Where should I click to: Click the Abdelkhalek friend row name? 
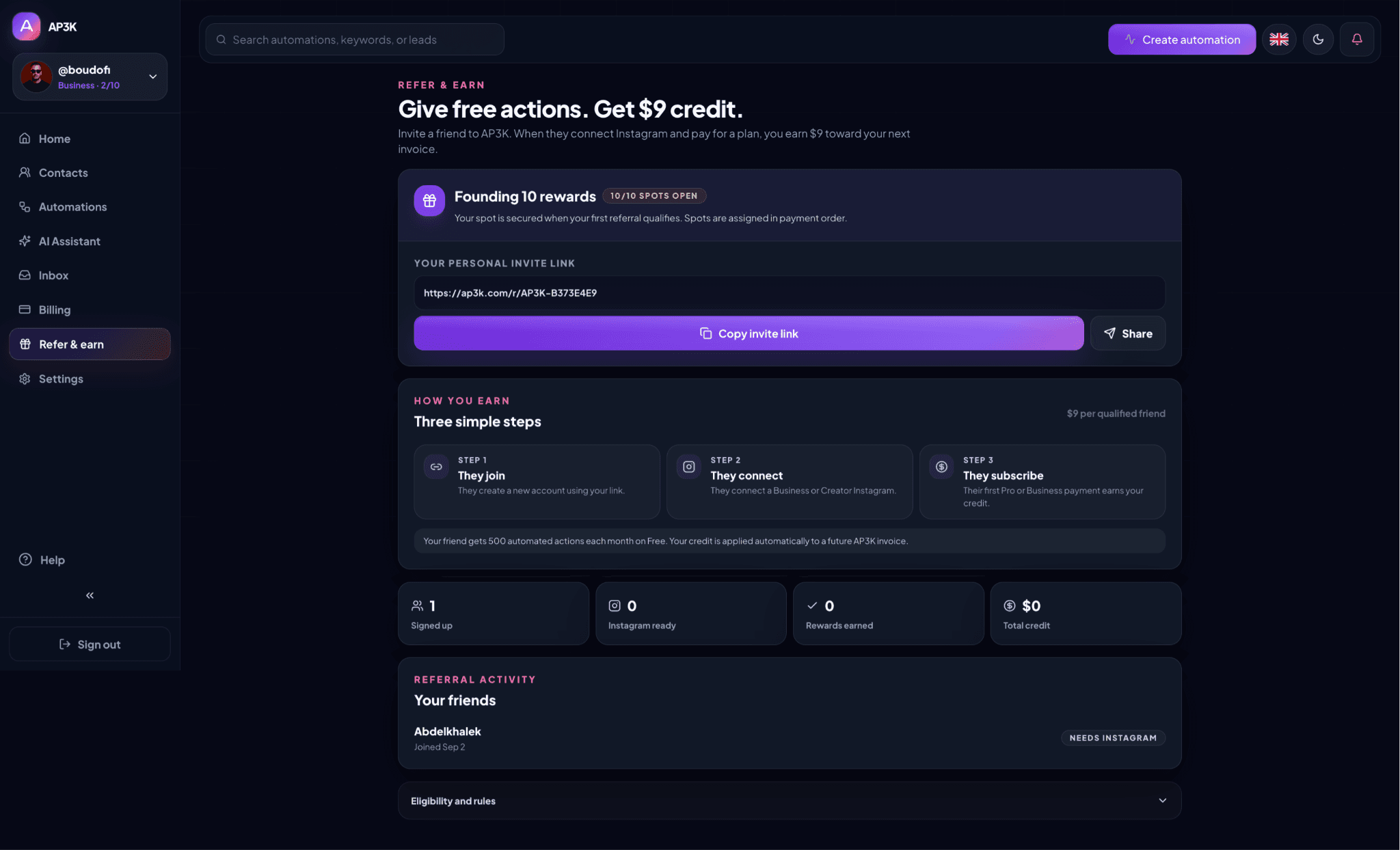pyautogui.click(x=448, y=731)
